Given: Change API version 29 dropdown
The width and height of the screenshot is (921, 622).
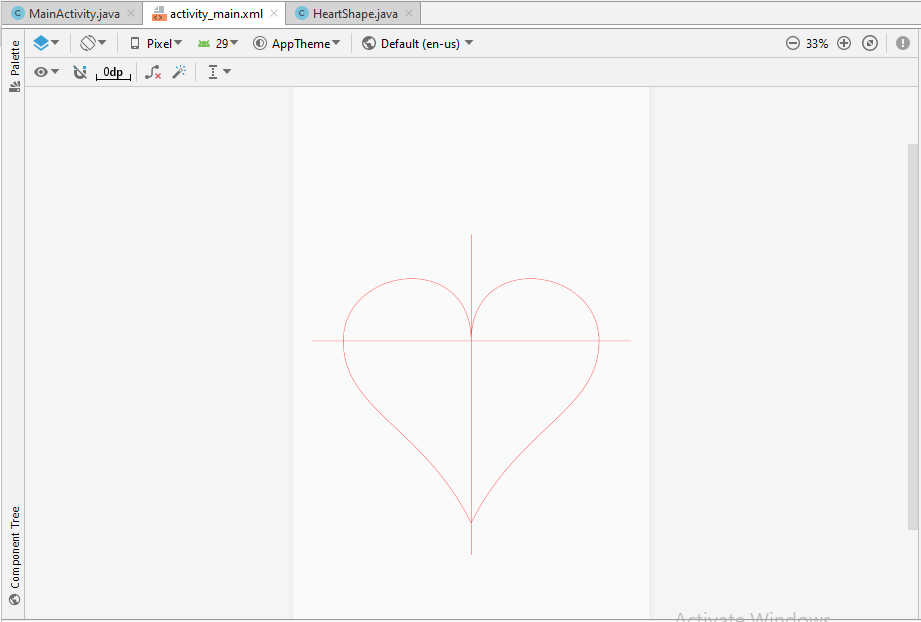Looking at the screenshot, I should (x=217, y=43).
